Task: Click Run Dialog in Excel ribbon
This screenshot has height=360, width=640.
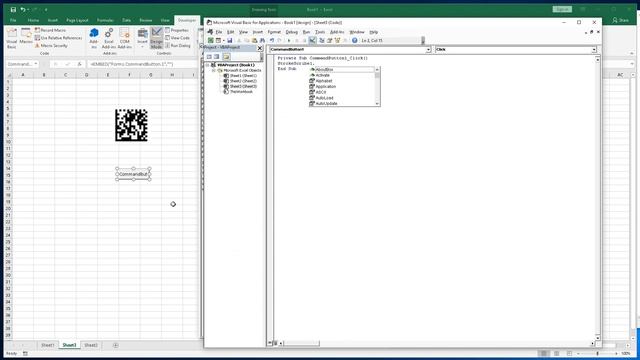Action: (178, 46)
